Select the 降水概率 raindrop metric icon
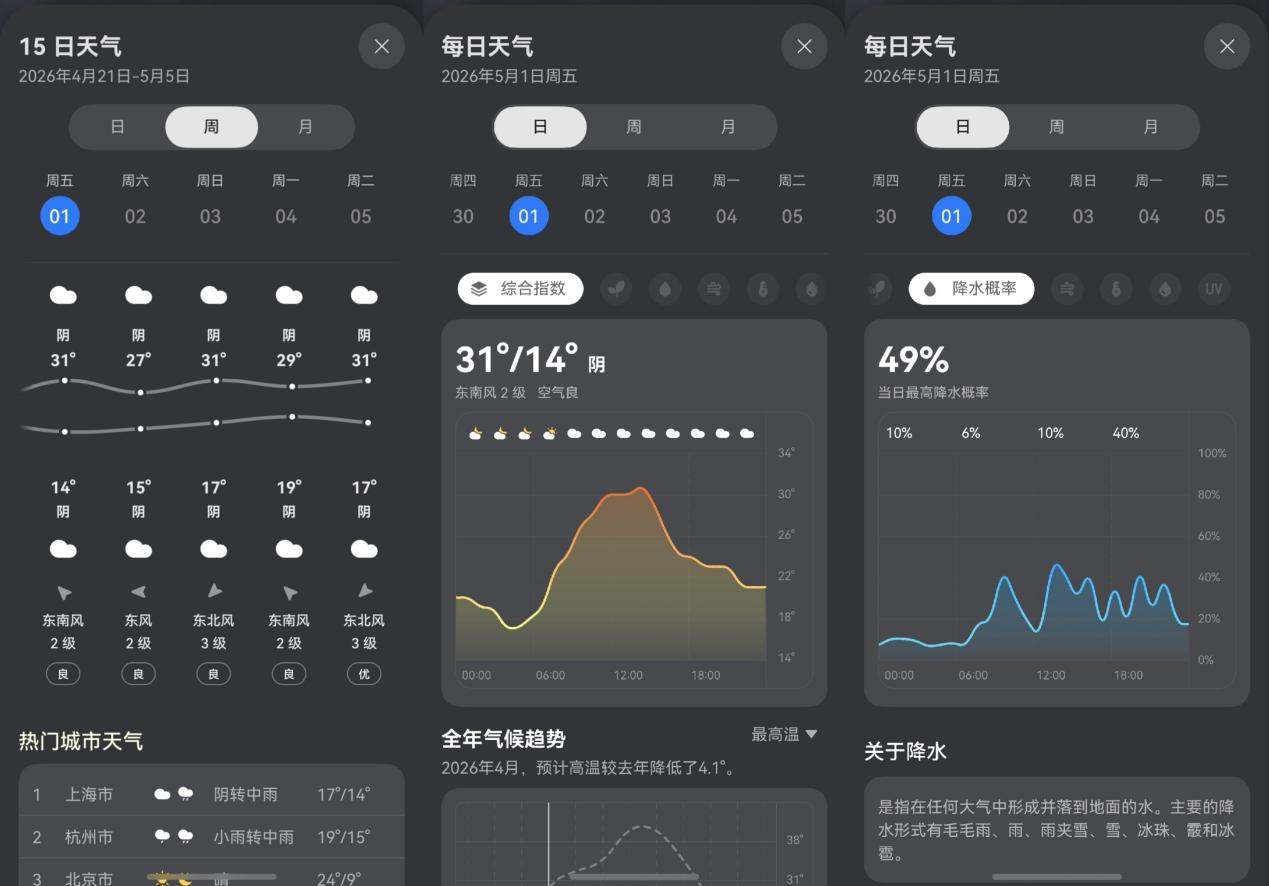1269x886 pixels. tap(970, 288)
